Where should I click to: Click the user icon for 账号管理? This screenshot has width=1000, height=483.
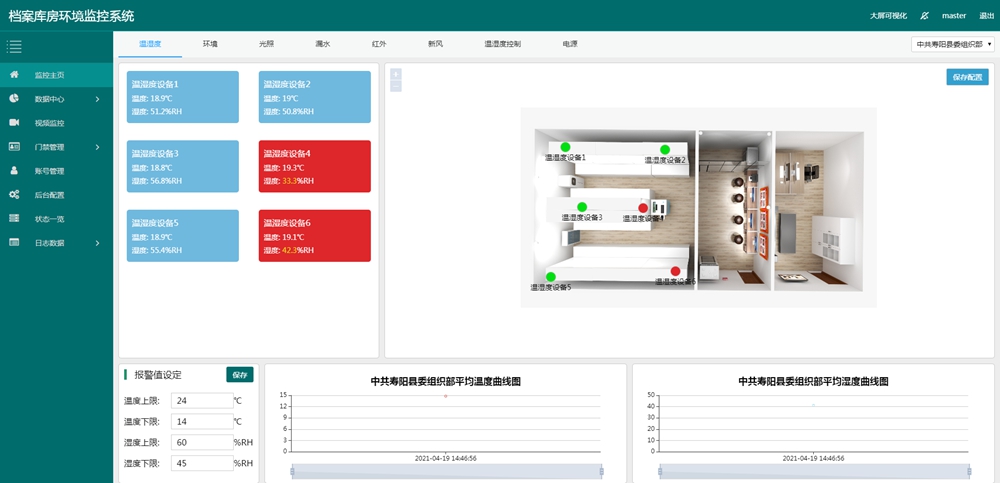[x=14, y=170]
